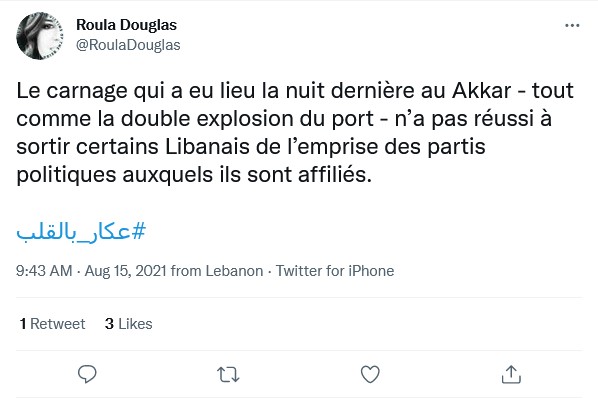Screen dimensions: 598x398
Task: Select the word Libanais in the tweet
Action: (207, 147)
